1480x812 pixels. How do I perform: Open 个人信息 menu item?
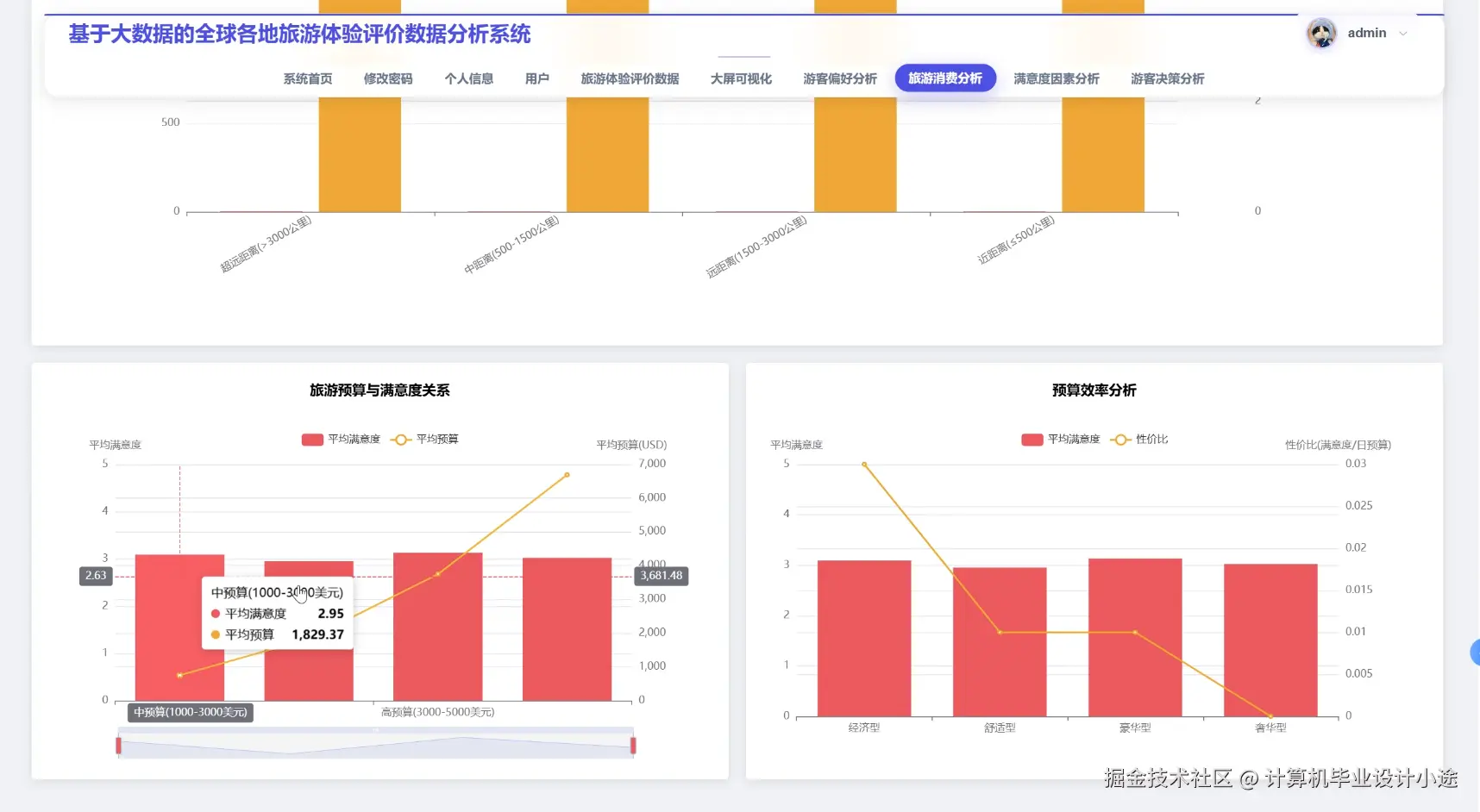click(x=469, y=78)
